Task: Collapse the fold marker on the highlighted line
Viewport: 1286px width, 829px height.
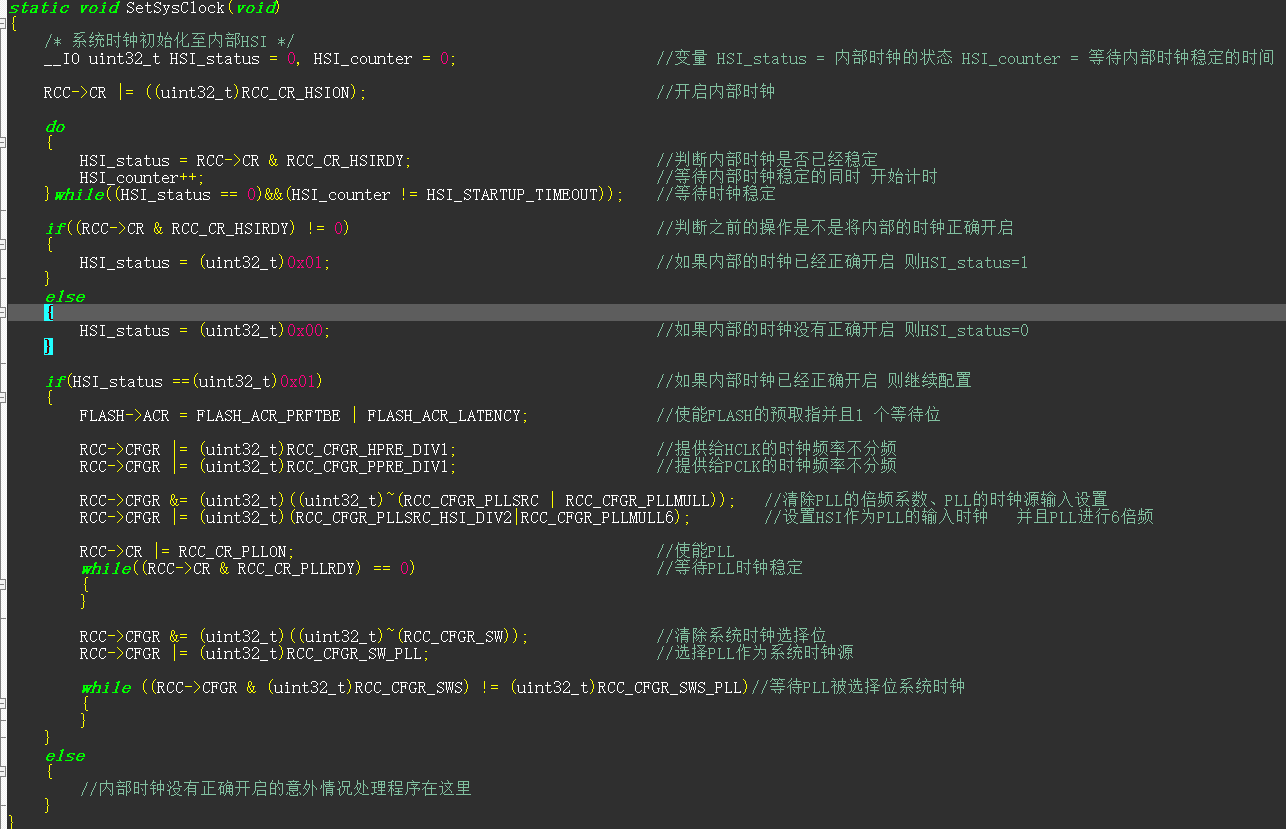Action: [x=3, y=313]
